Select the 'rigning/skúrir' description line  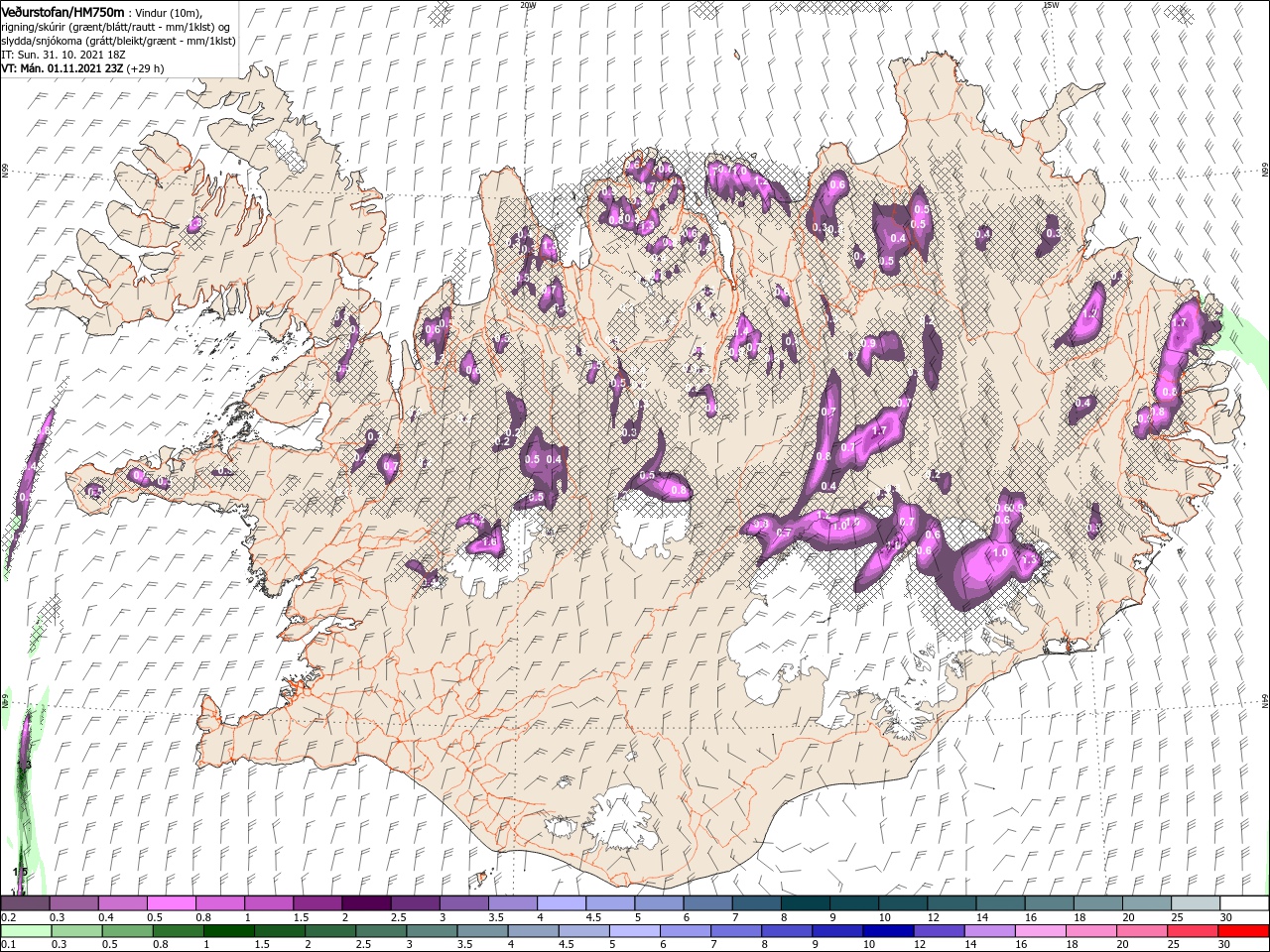(116, 27)
